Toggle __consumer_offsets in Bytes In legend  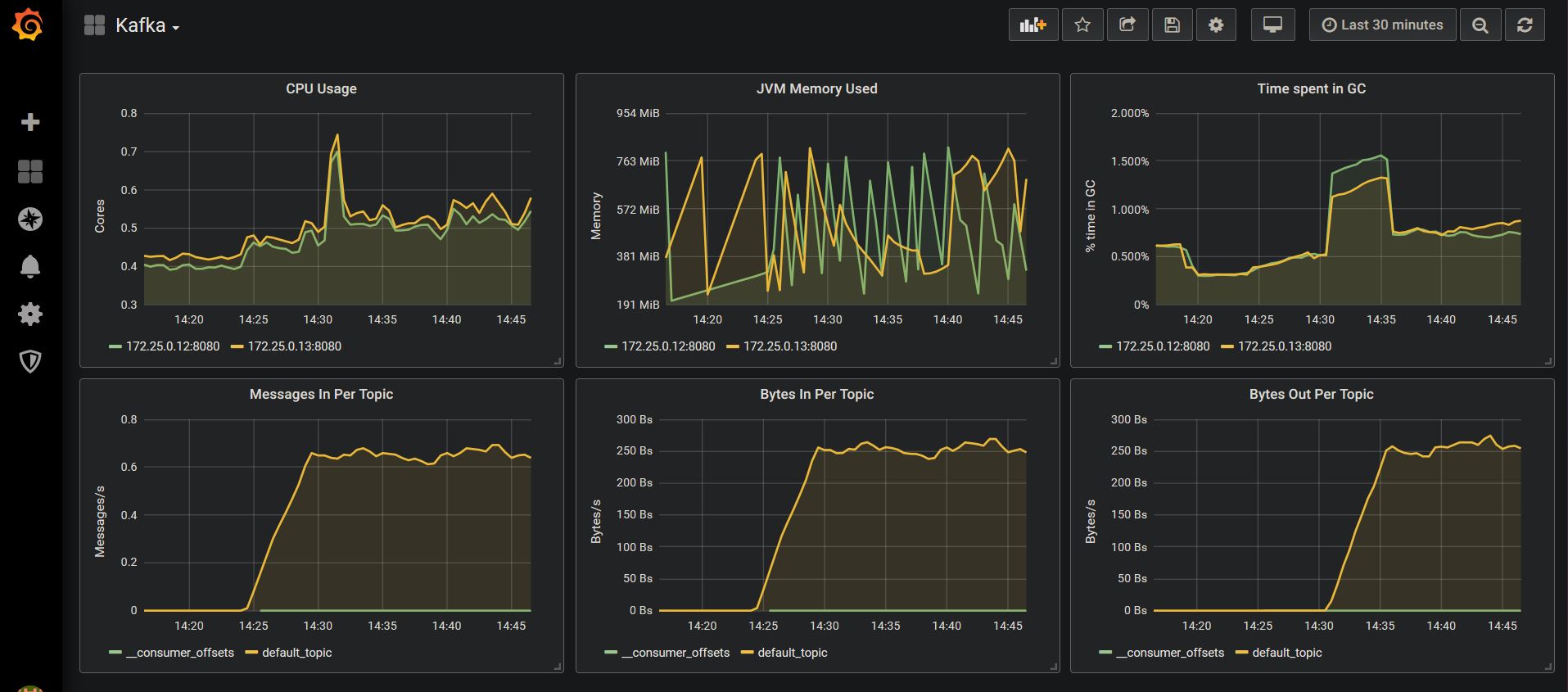[676, 653]
